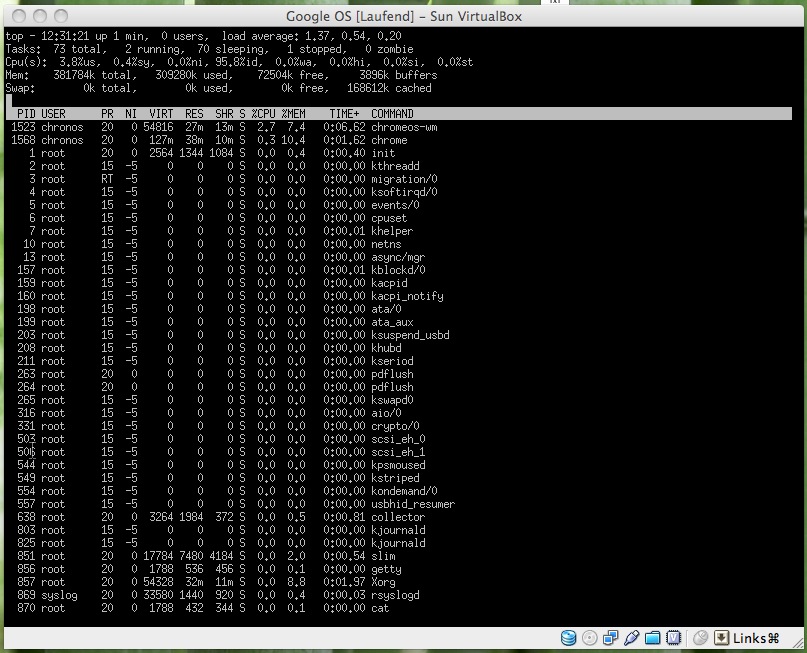This screenshot has width=807, height=653.
Task: Click the COMMAND column header
Action: tap(392, 114)
